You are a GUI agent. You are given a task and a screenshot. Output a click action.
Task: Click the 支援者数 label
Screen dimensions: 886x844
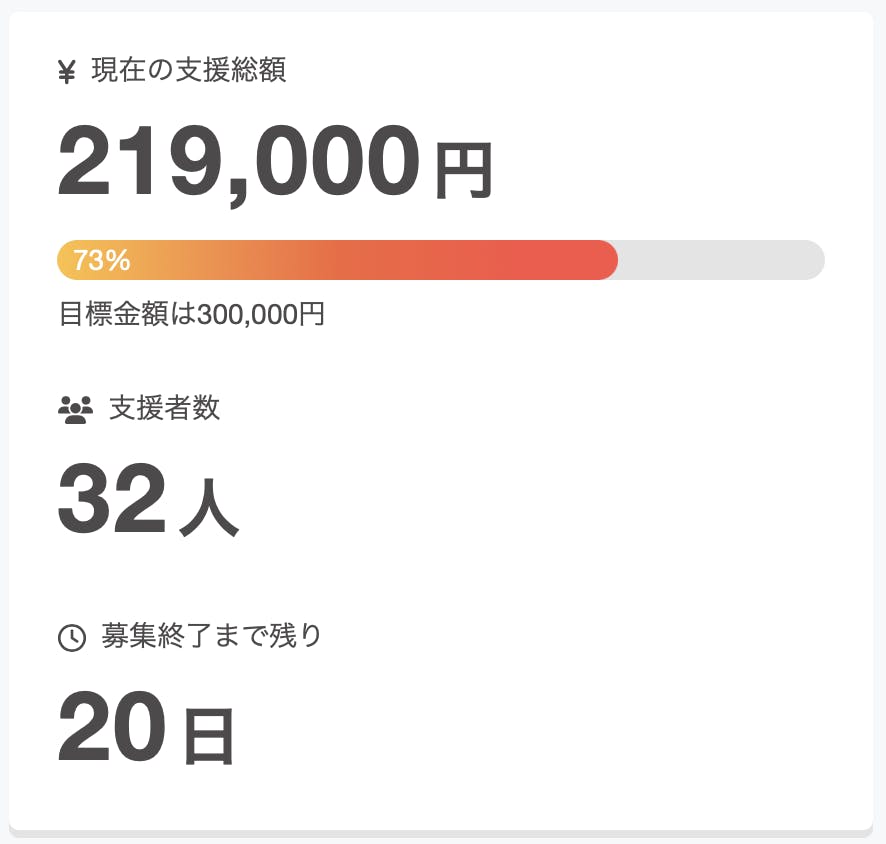[x=164, y=408]
